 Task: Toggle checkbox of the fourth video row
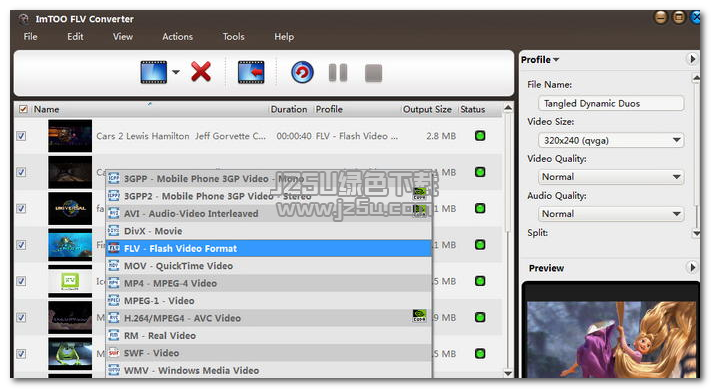click(x=21, y=245)
